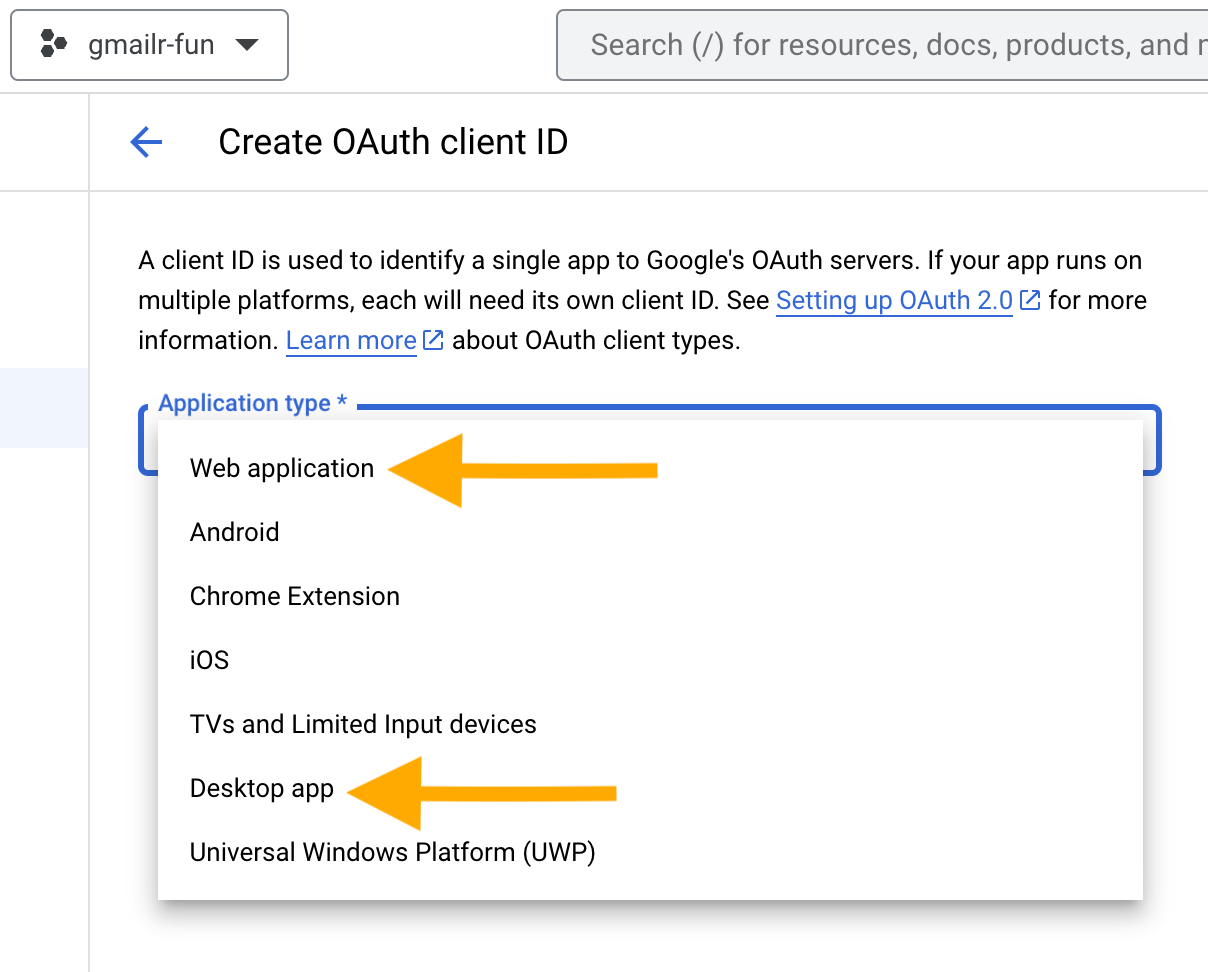The width and height of the screenshot is (1208, 972).
Task: Open the gmailr-fun project picker
Action: click(149, 44)
